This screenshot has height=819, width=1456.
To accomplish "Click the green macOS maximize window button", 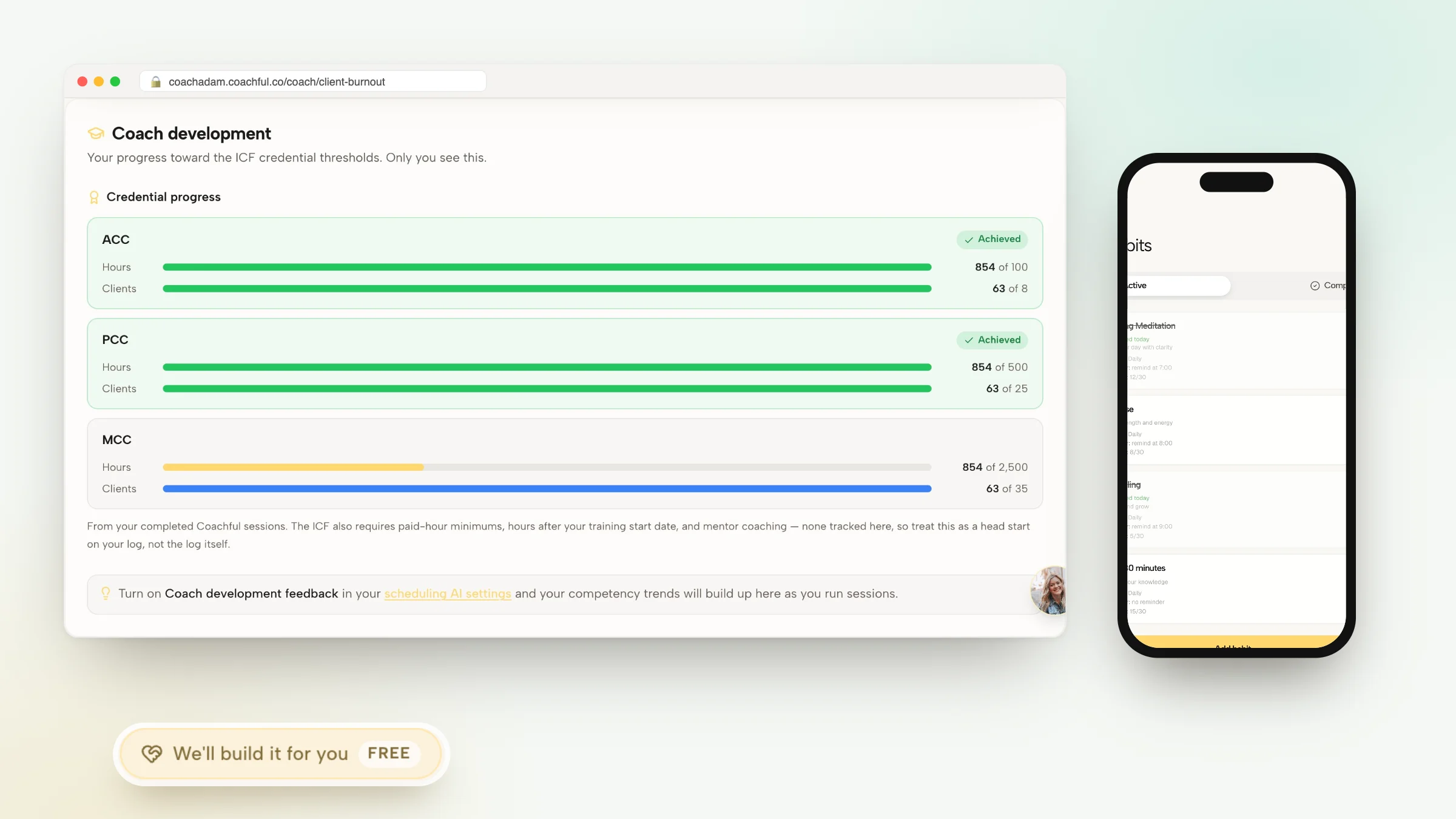I will click(x=115, y=81).
